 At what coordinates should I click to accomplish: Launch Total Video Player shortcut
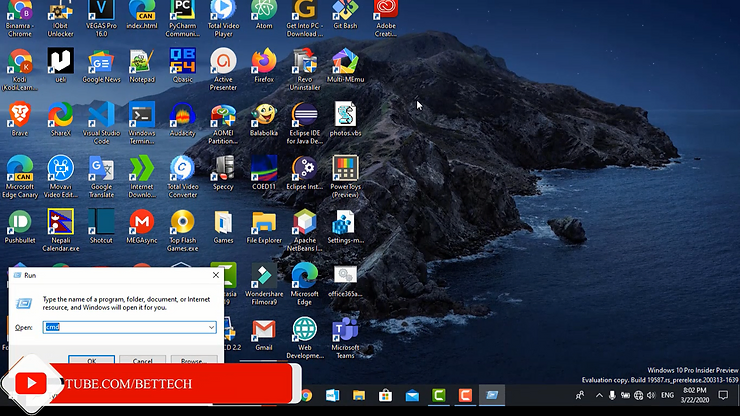(x=223, y=18)
